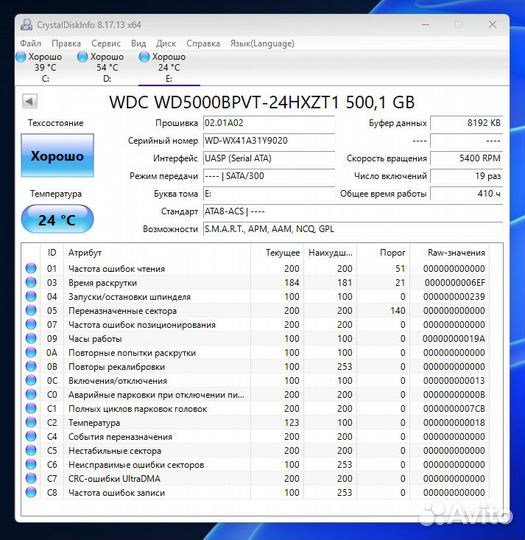
Task: Click raw value 0000000006EF
Action: click(454, 283)
